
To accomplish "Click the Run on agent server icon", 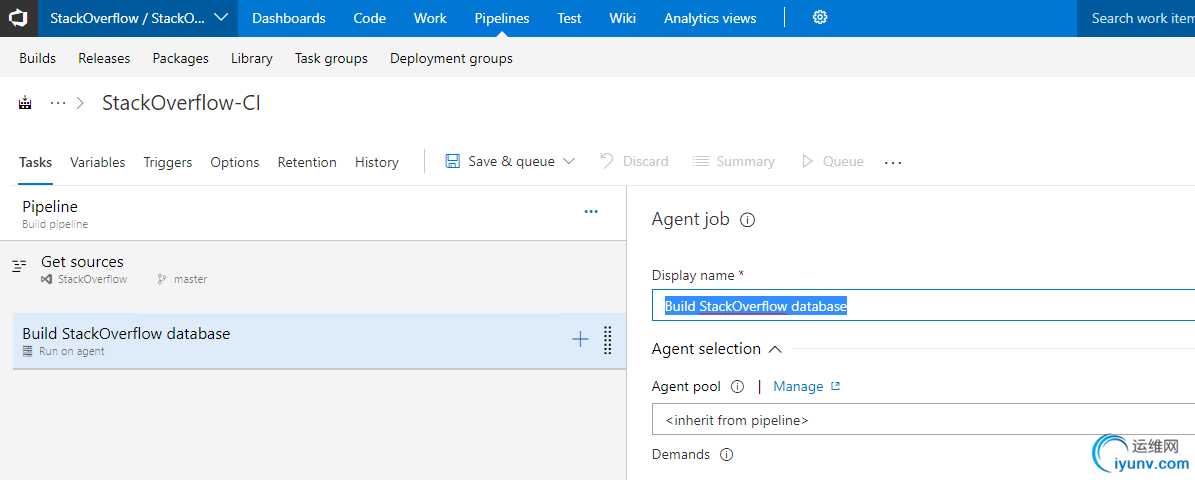I will [x=28, y=351].
